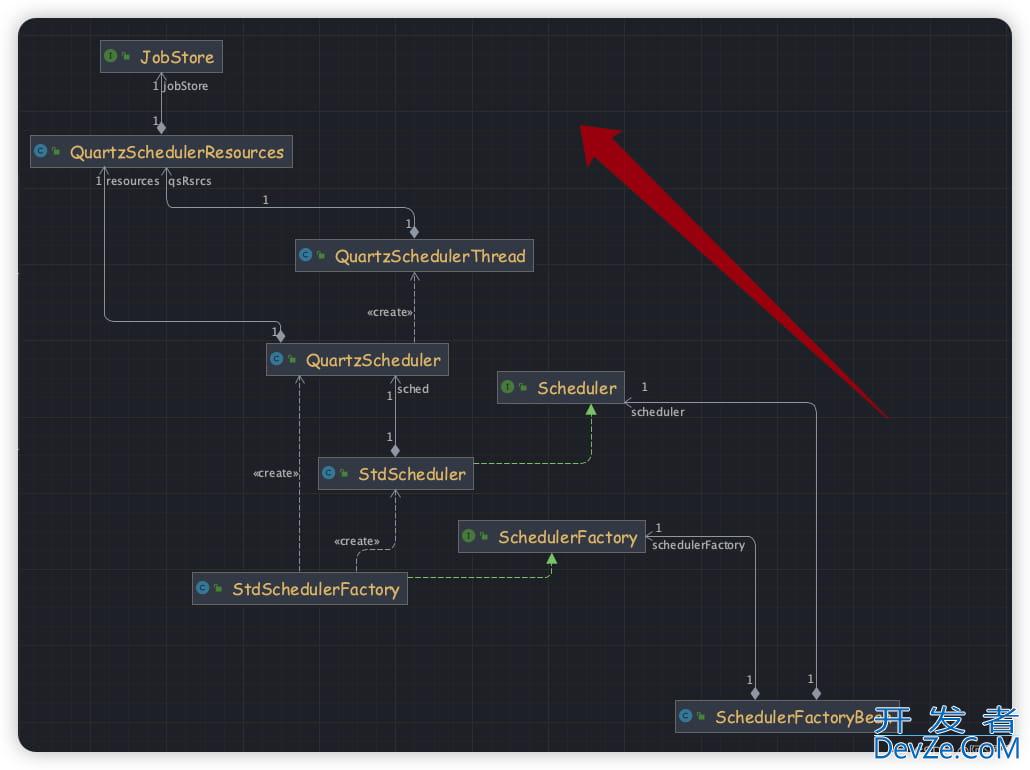Select the JobStore interface node
Screen dimensions: 1030x770
[x=161, y=57]
